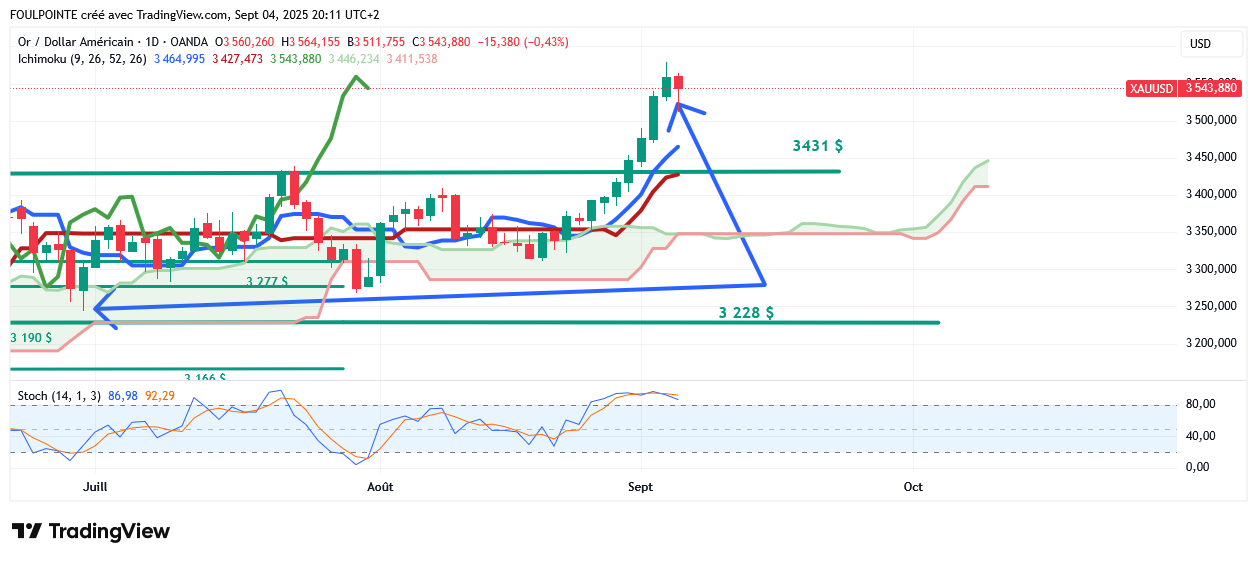Click the Or / Dollar Américain symbol title
Screen dimensions: 1257x561
point(75,42)
